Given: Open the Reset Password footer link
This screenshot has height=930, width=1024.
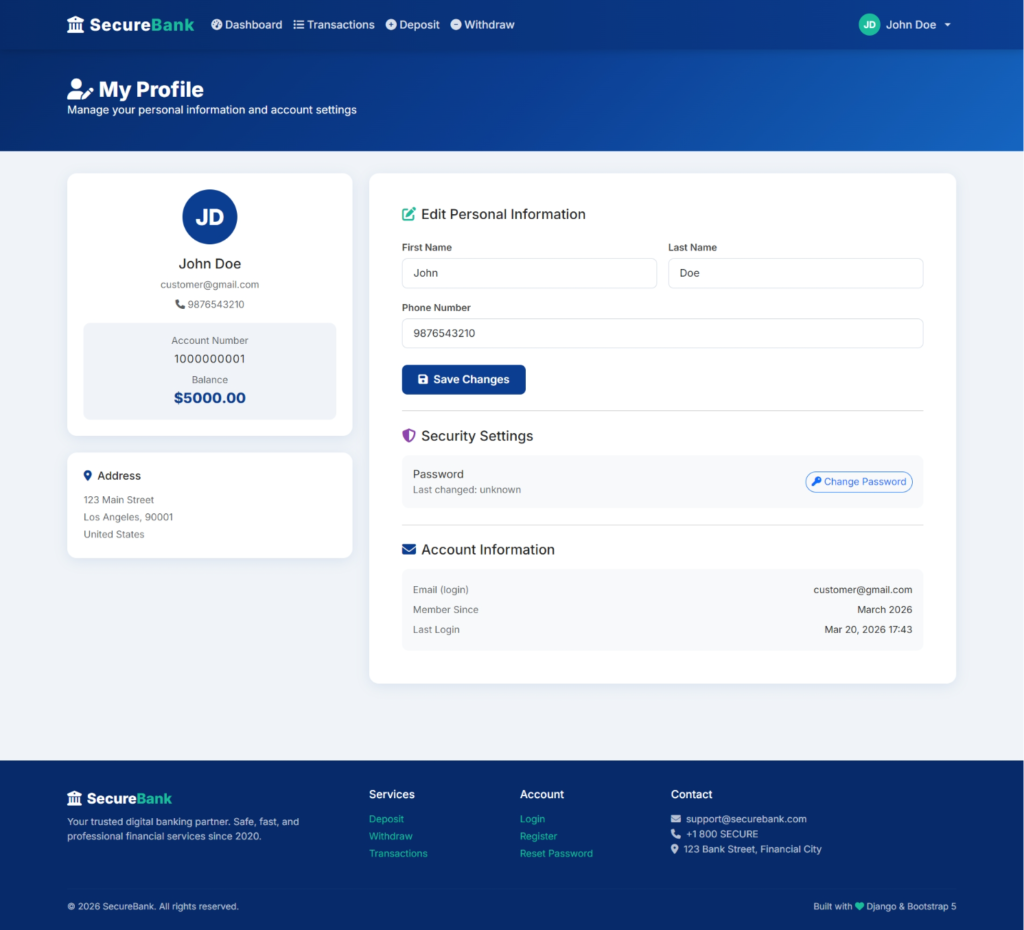Looking at the screenshot, I should (x=556, y=854).
